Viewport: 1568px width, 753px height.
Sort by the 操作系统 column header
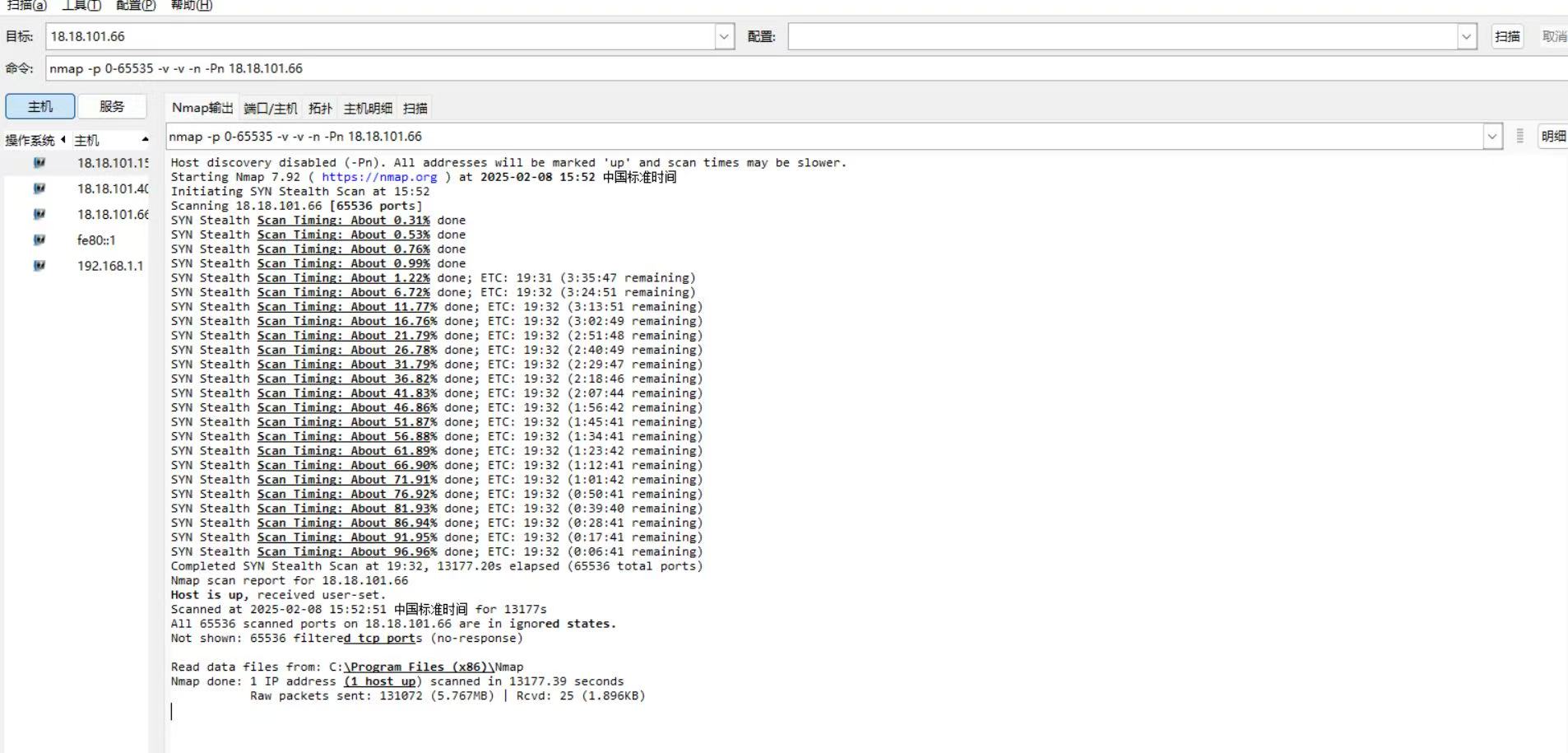(35, 140)
